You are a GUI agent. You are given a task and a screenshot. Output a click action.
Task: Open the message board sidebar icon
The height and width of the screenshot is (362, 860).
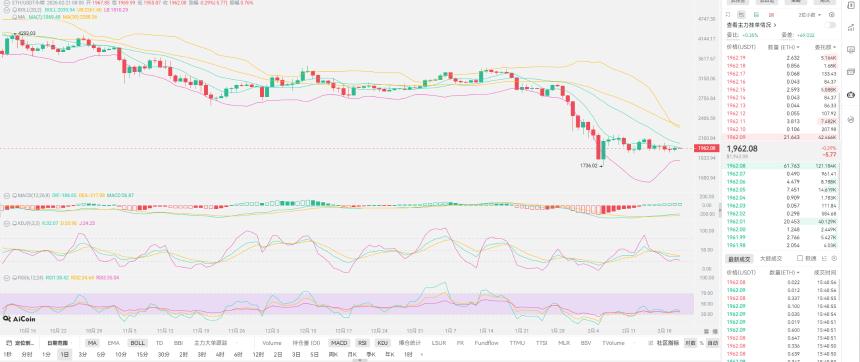pos(851,49)
